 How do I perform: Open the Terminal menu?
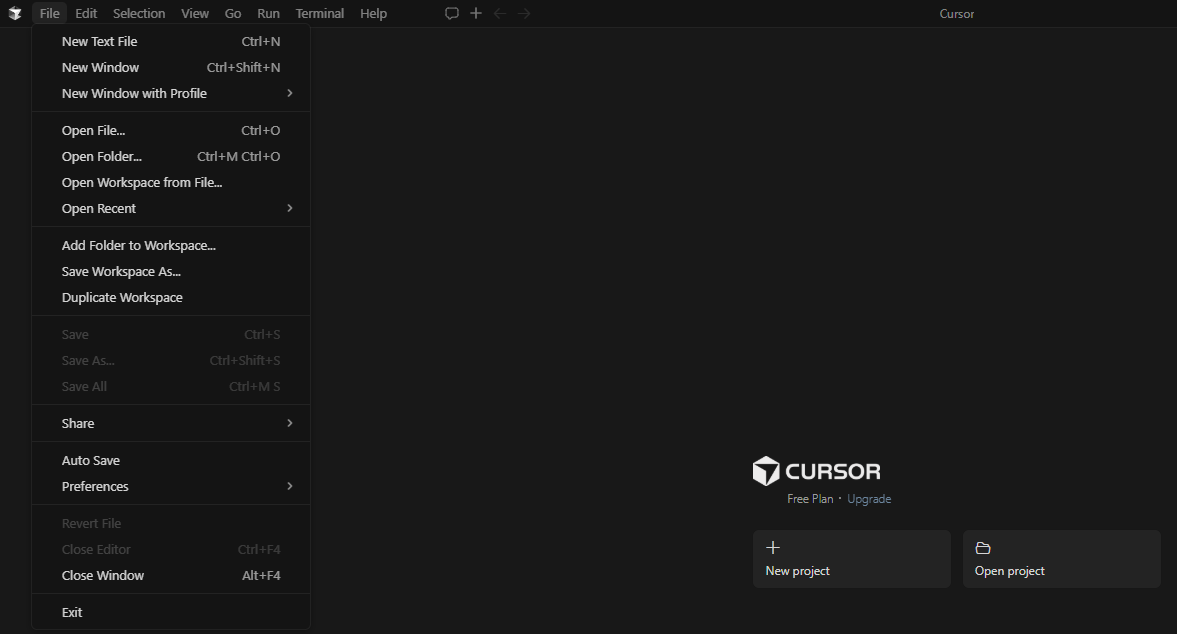(x=320, y=14)
